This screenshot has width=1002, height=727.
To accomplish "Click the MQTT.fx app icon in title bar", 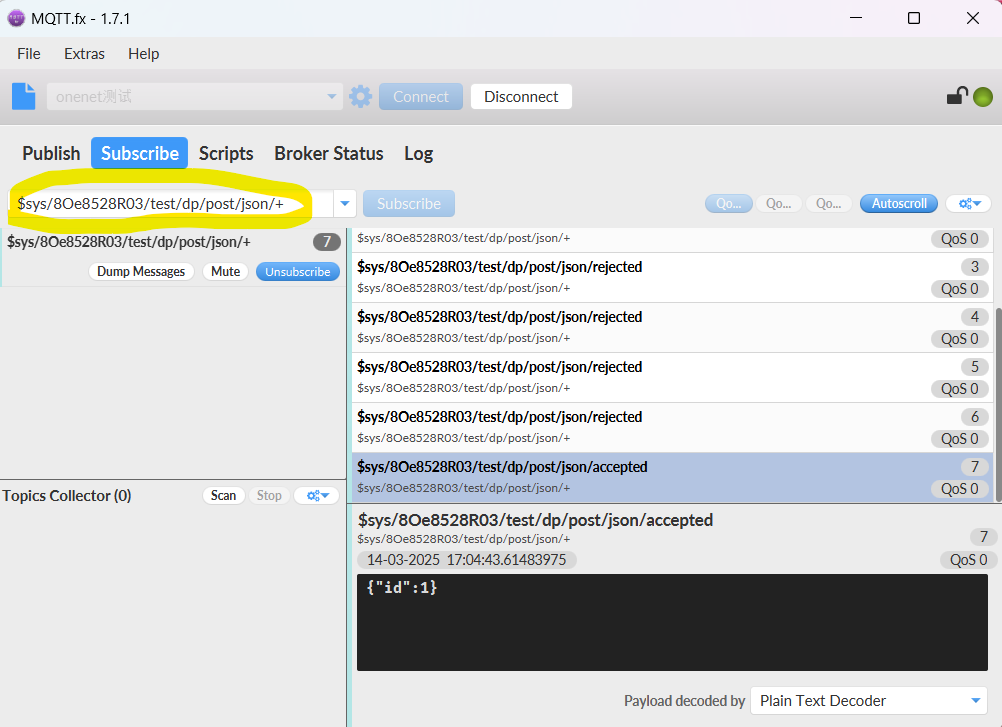I will (x=16, y=18).
